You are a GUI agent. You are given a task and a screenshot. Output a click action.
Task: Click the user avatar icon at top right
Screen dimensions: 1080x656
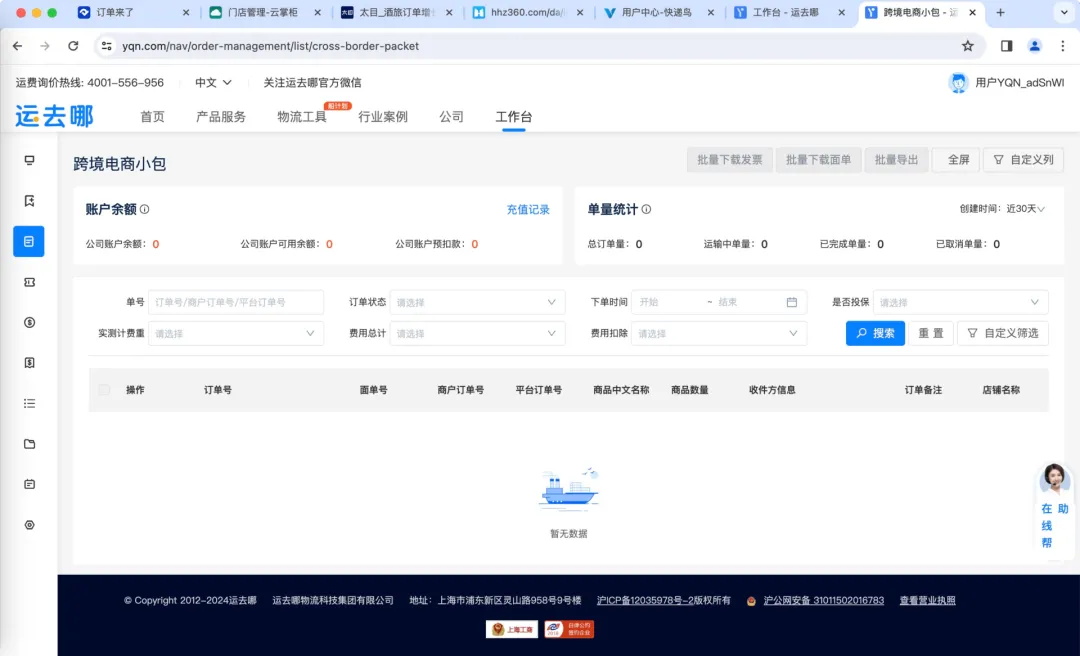pos(958,83)
